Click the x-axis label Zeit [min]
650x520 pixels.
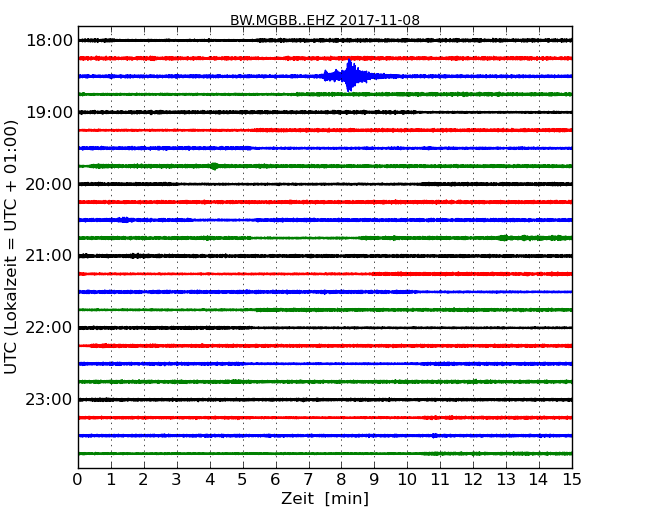[325, 498]
